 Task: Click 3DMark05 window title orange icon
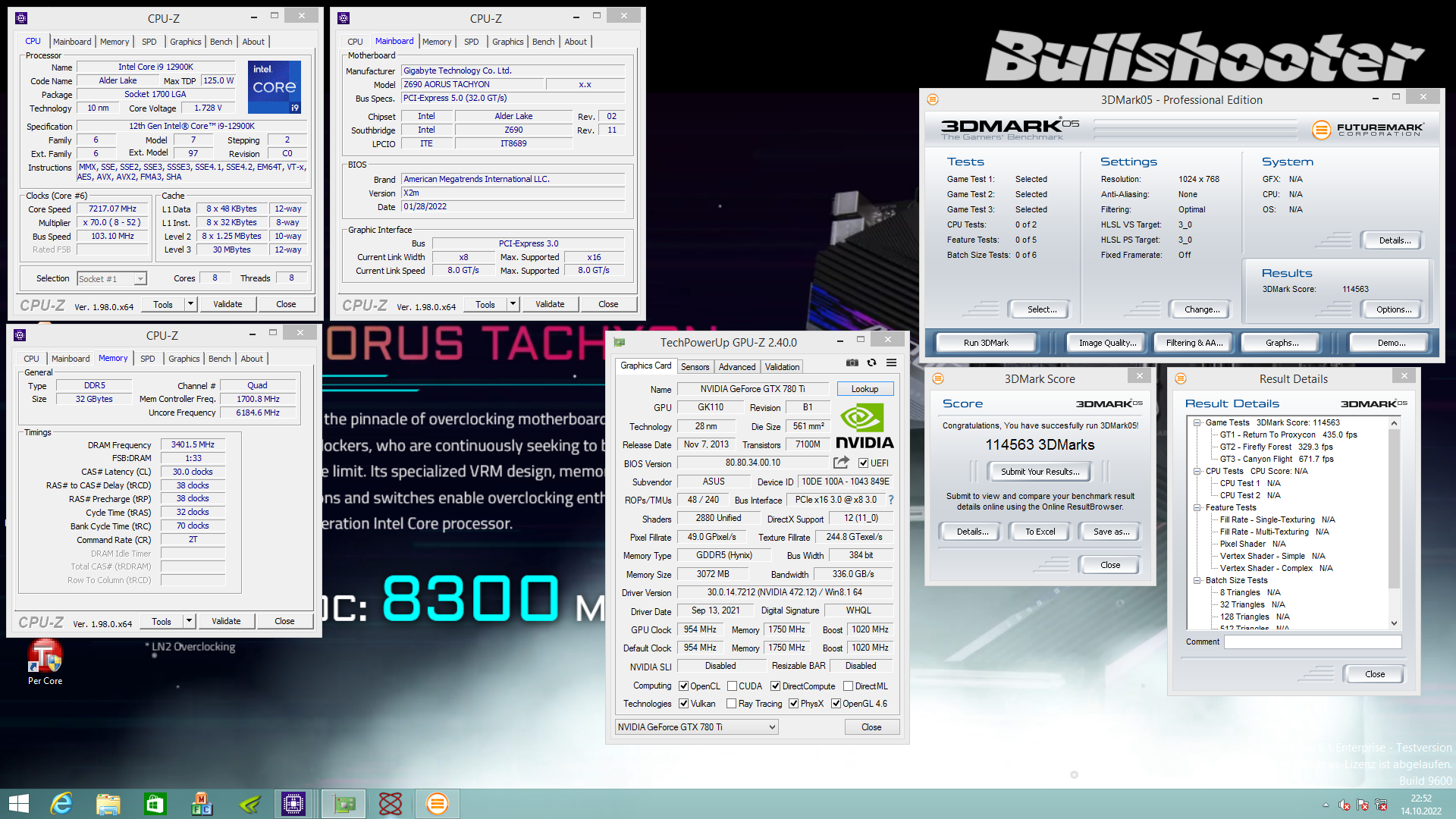coord(933,99)
